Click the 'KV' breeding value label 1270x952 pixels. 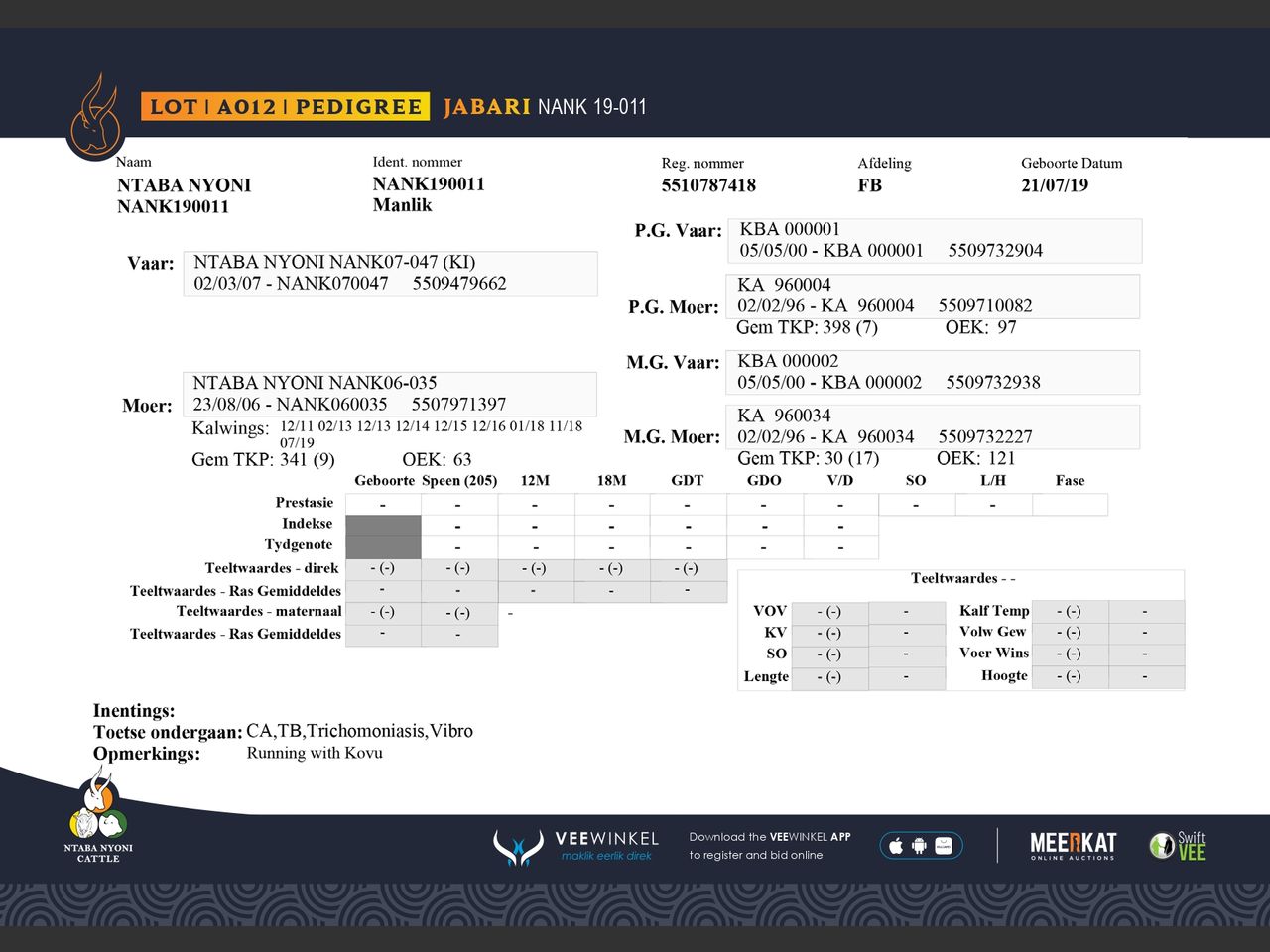[x=776, y=633]
